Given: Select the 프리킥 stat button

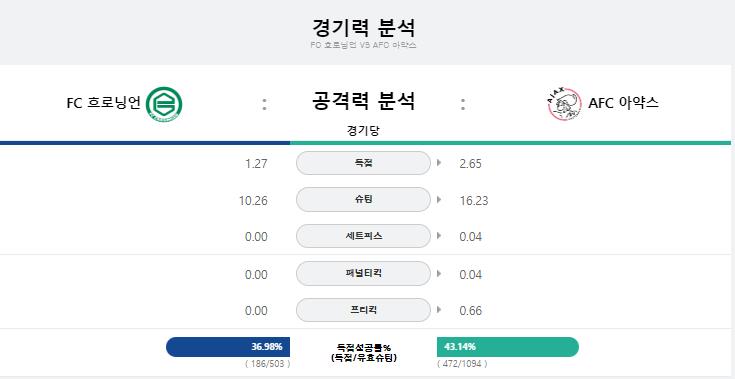Looking at the screenshot, I should [x=363, y=310].
